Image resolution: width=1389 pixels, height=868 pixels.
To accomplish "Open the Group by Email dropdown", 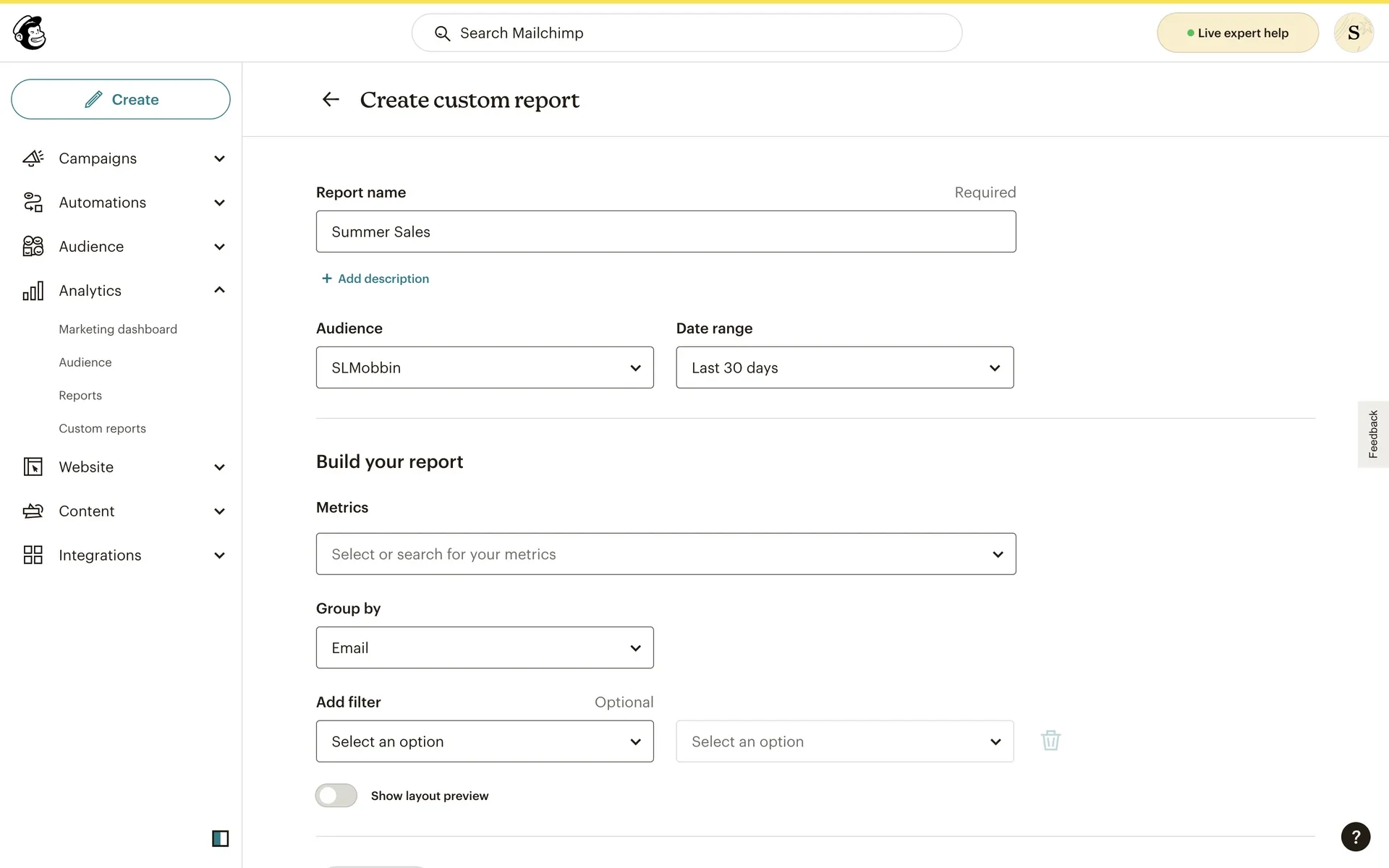I will point(485,647).
